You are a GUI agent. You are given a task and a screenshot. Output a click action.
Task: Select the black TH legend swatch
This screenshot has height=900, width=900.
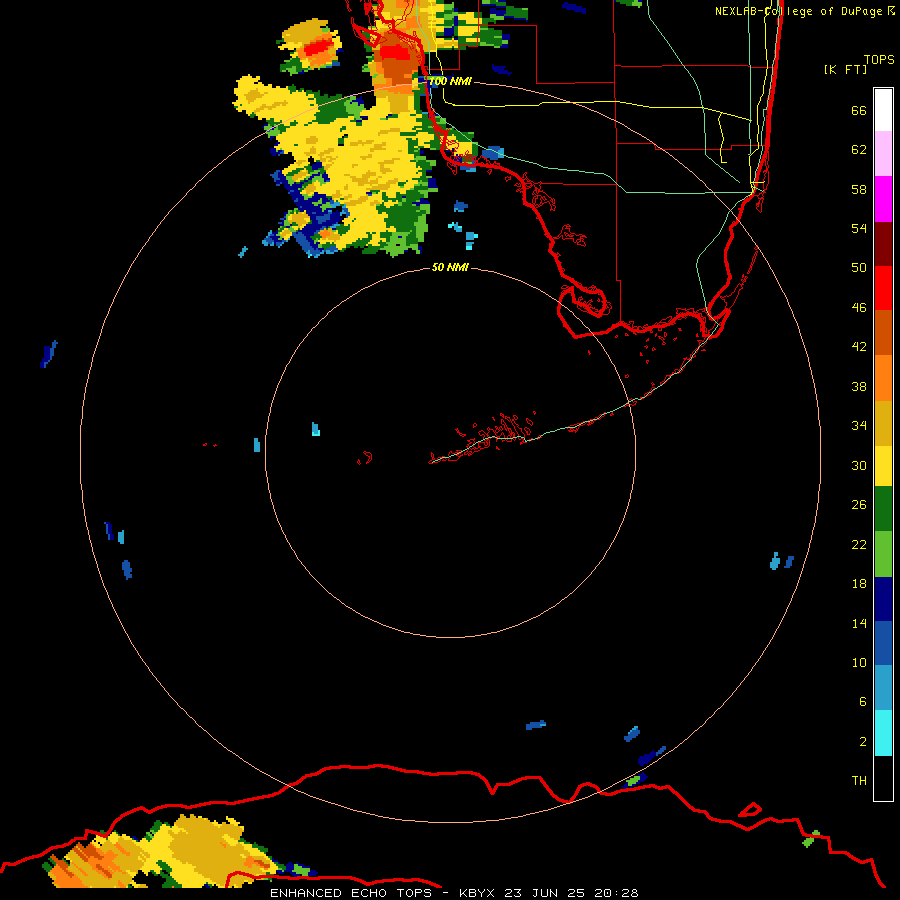(883, 778)
